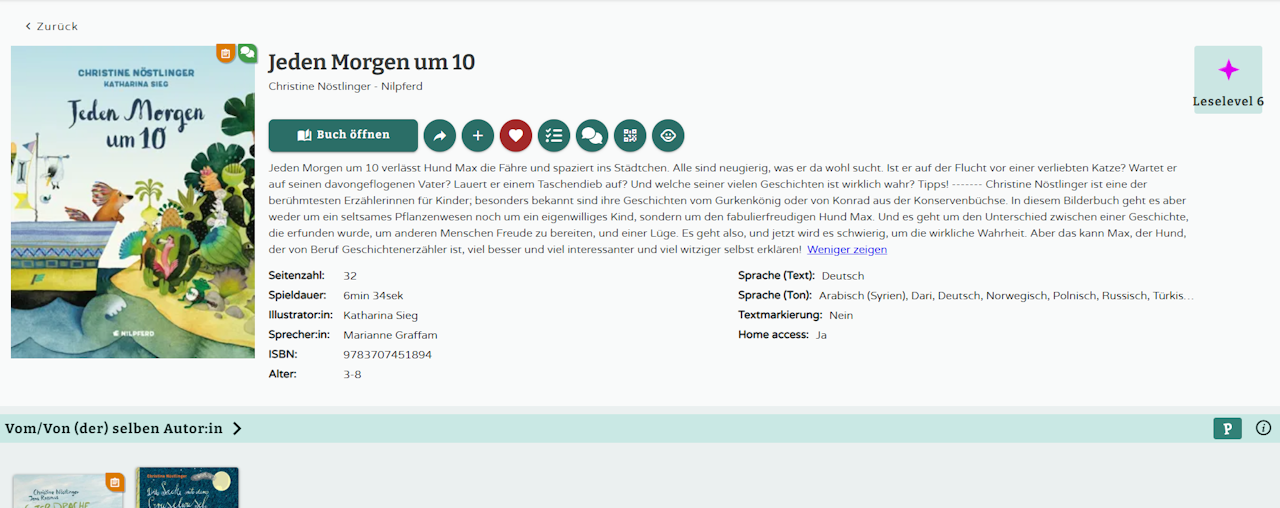This screenshot has width=1280, height=508.
Task: Show the QR code for this book
Action: click(630, 135)
